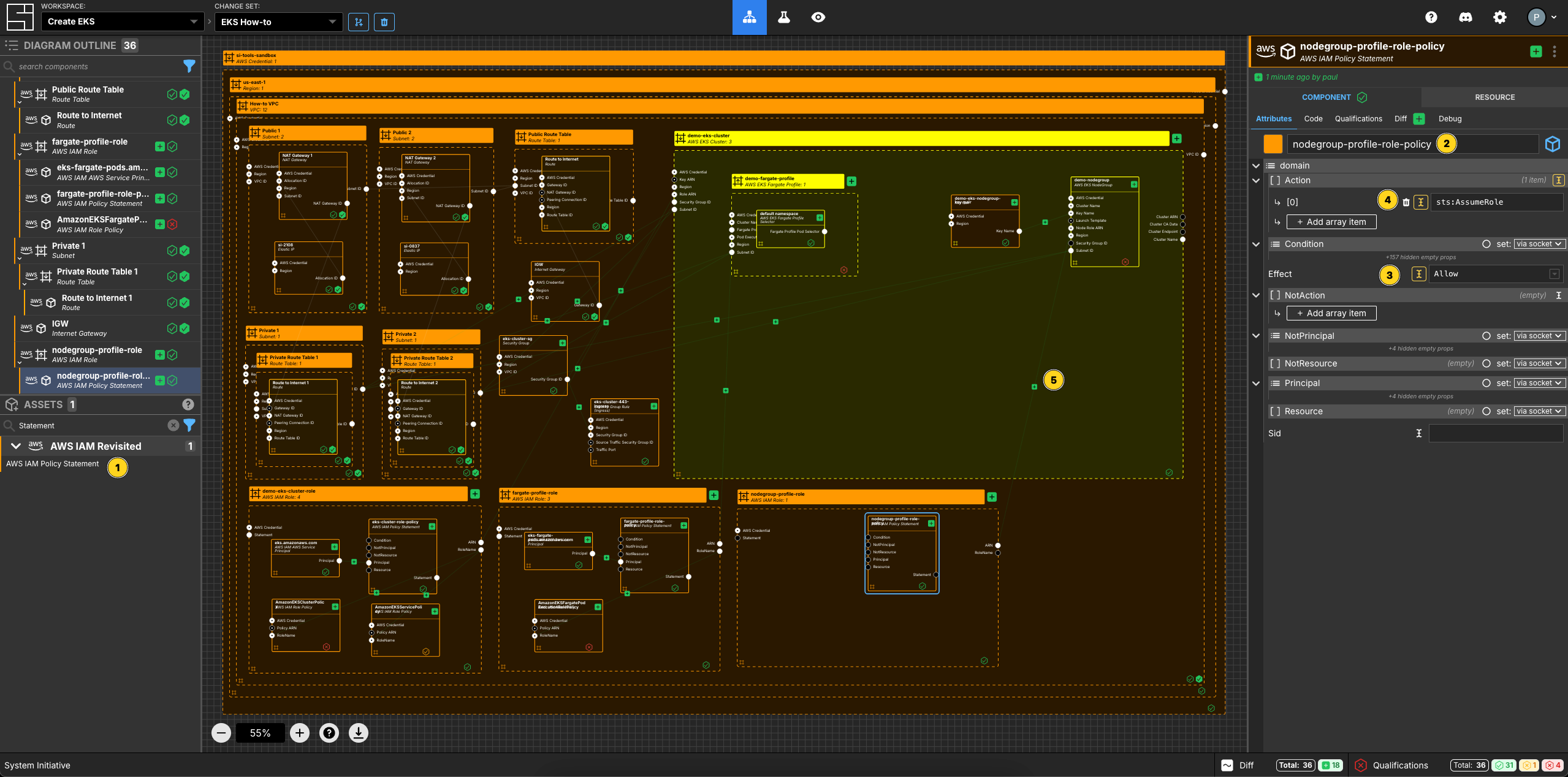Open the Change Set EKS How-to dropdown
Image resolution: width=1568 pixels, height=777 pixels.
tap(278, 22)
